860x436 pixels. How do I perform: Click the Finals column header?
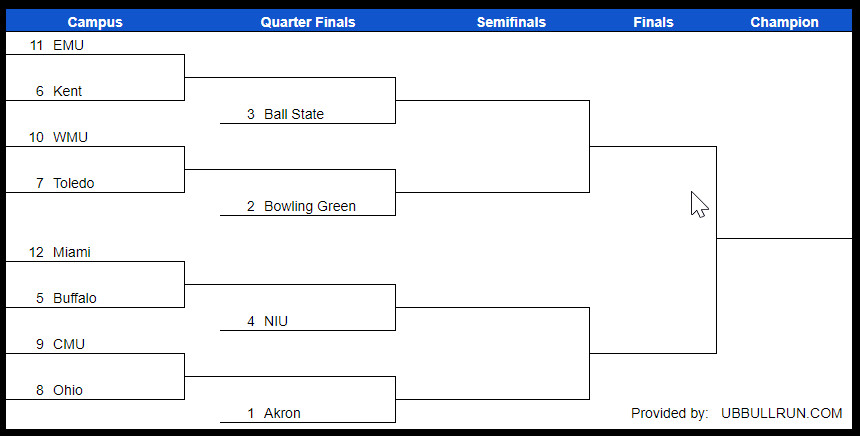(x=653, y=22)
